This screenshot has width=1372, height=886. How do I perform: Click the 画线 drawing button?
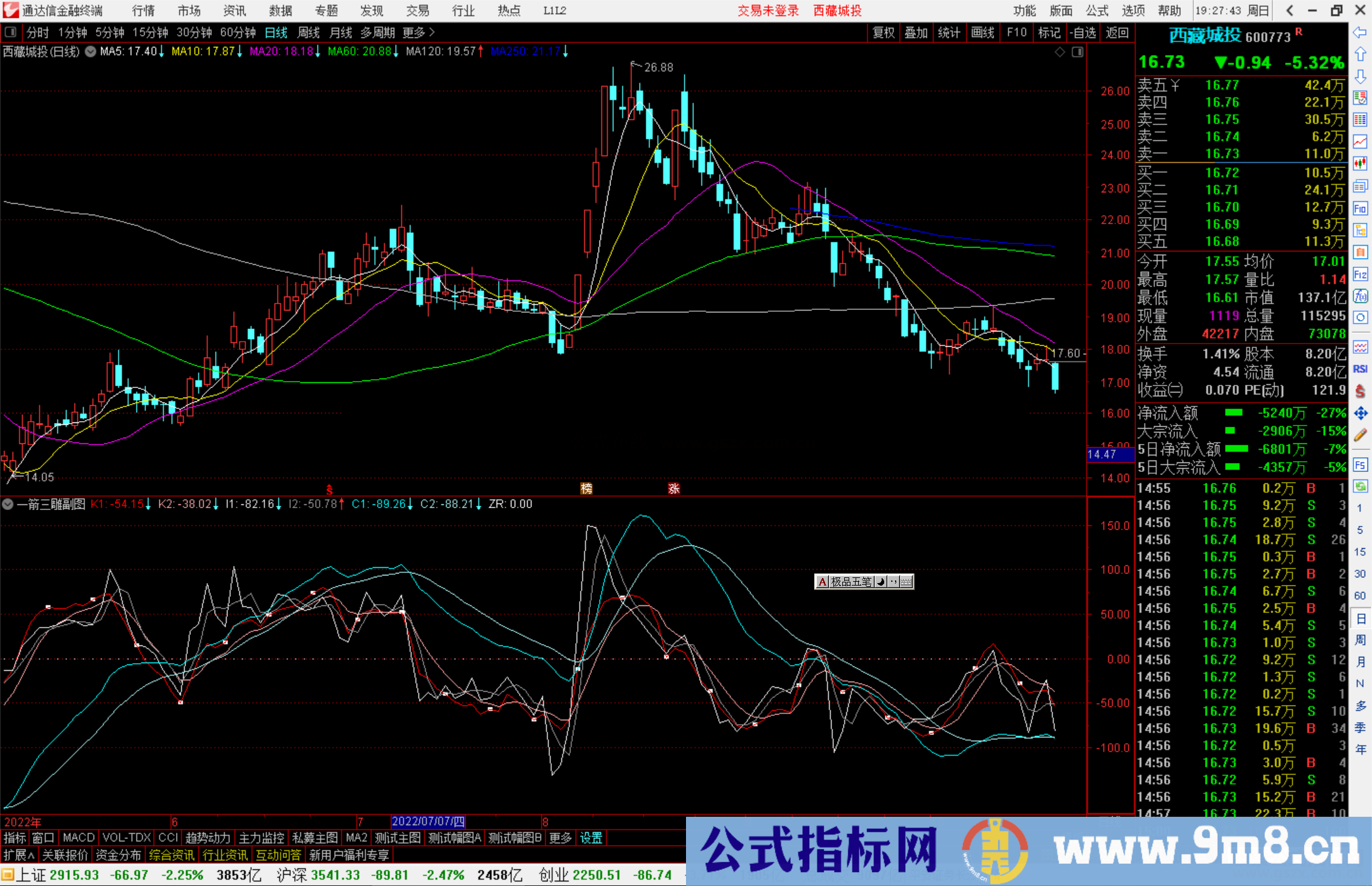tap(983, 32)
